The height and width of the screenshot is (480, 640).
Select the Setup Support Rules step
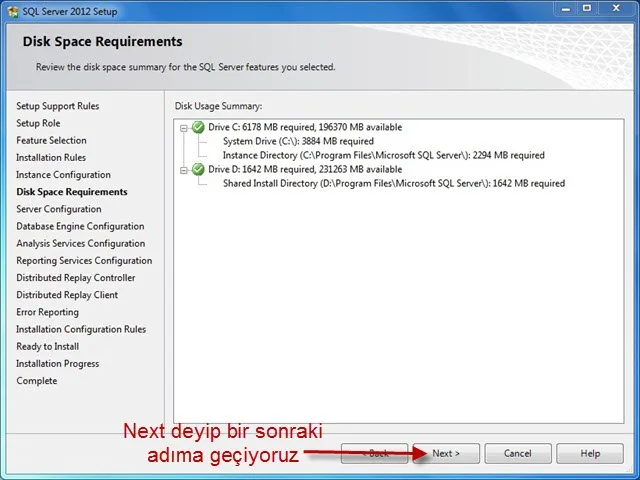(58, 106)
